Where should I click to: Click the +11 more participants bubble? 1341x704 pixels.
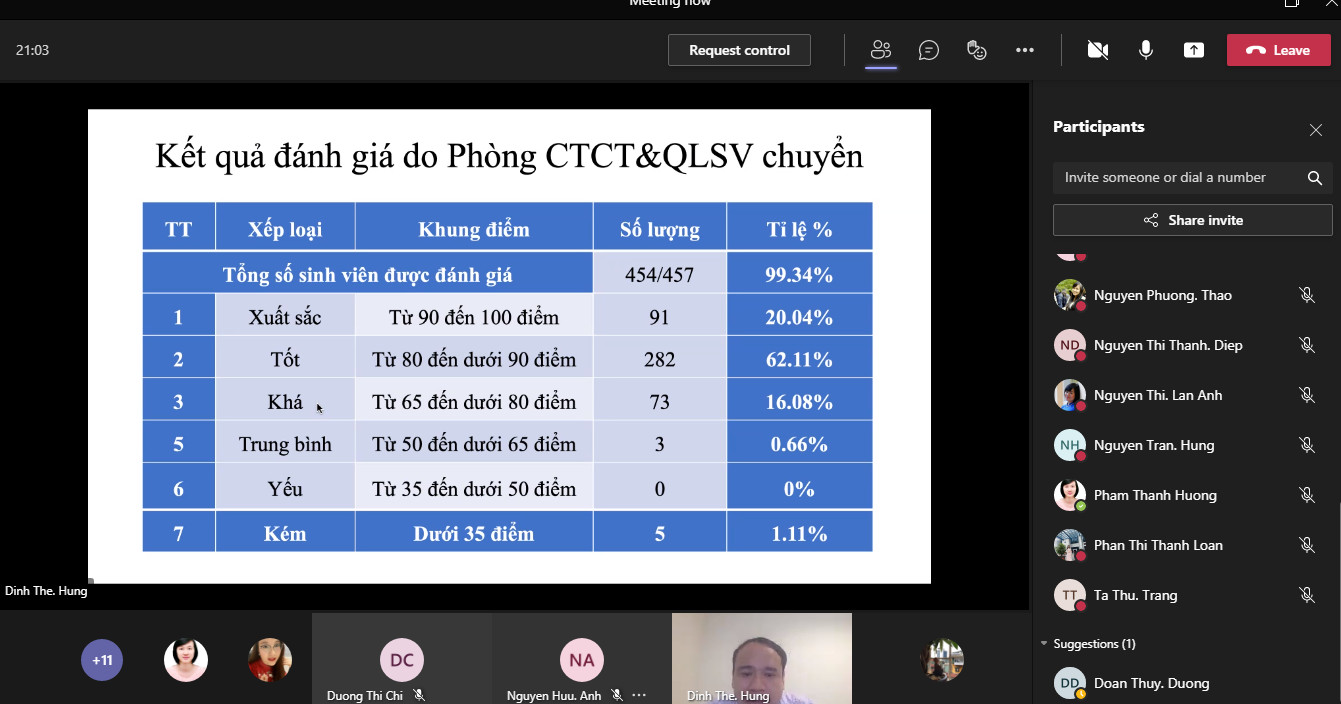click(102, 660)
